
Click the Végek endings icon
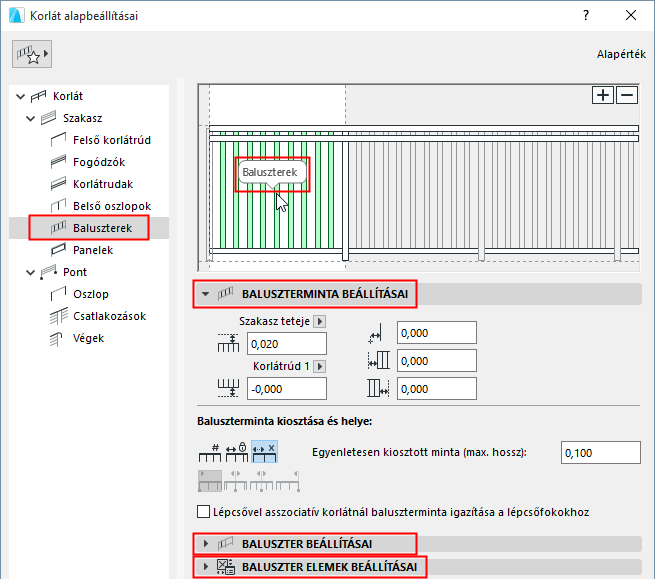pyautogui.click(x=56, y=339)
